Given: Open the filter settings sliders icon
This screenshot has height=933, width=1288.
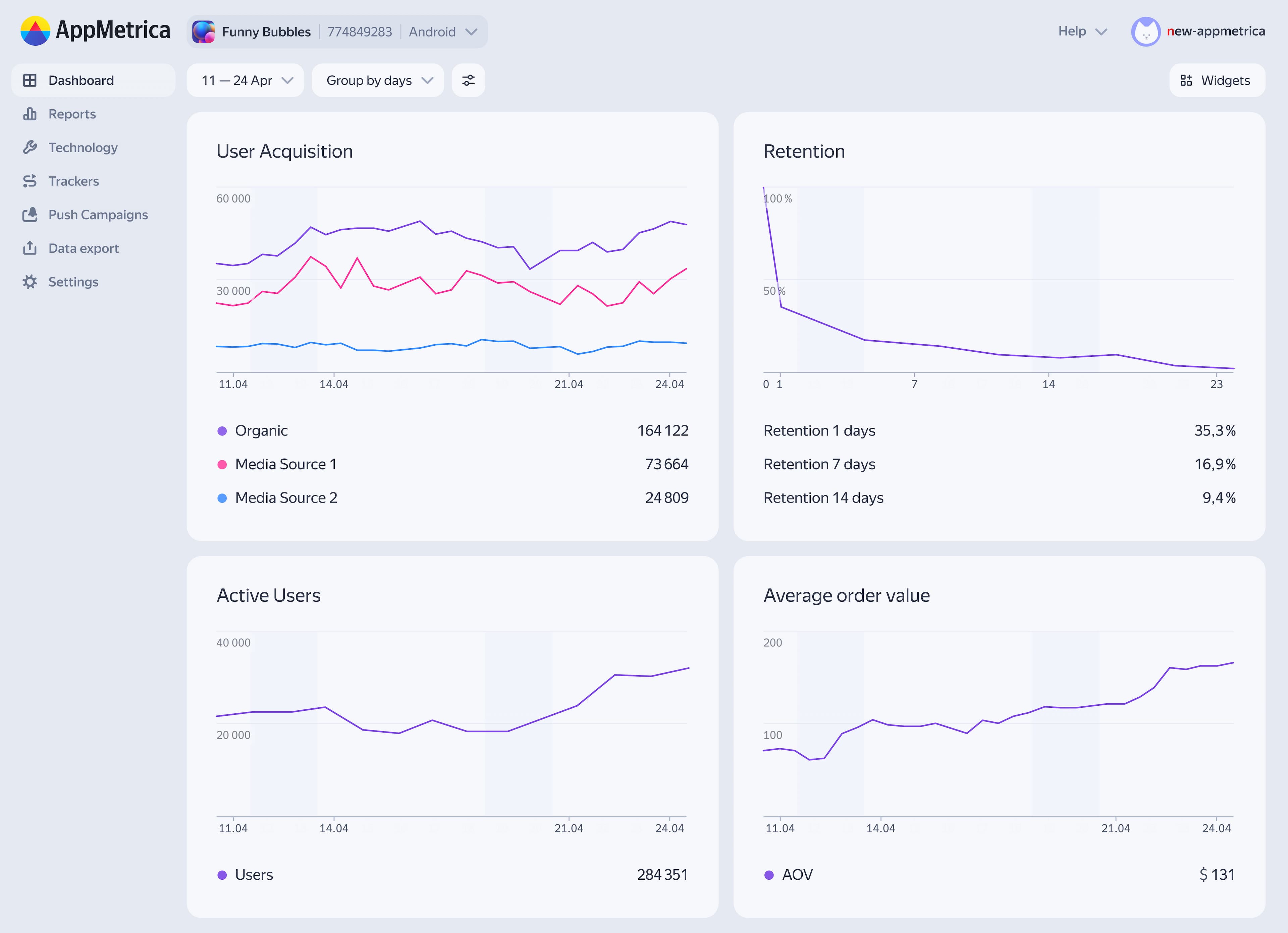Looking at the screenshot, I should coord(468,80).
